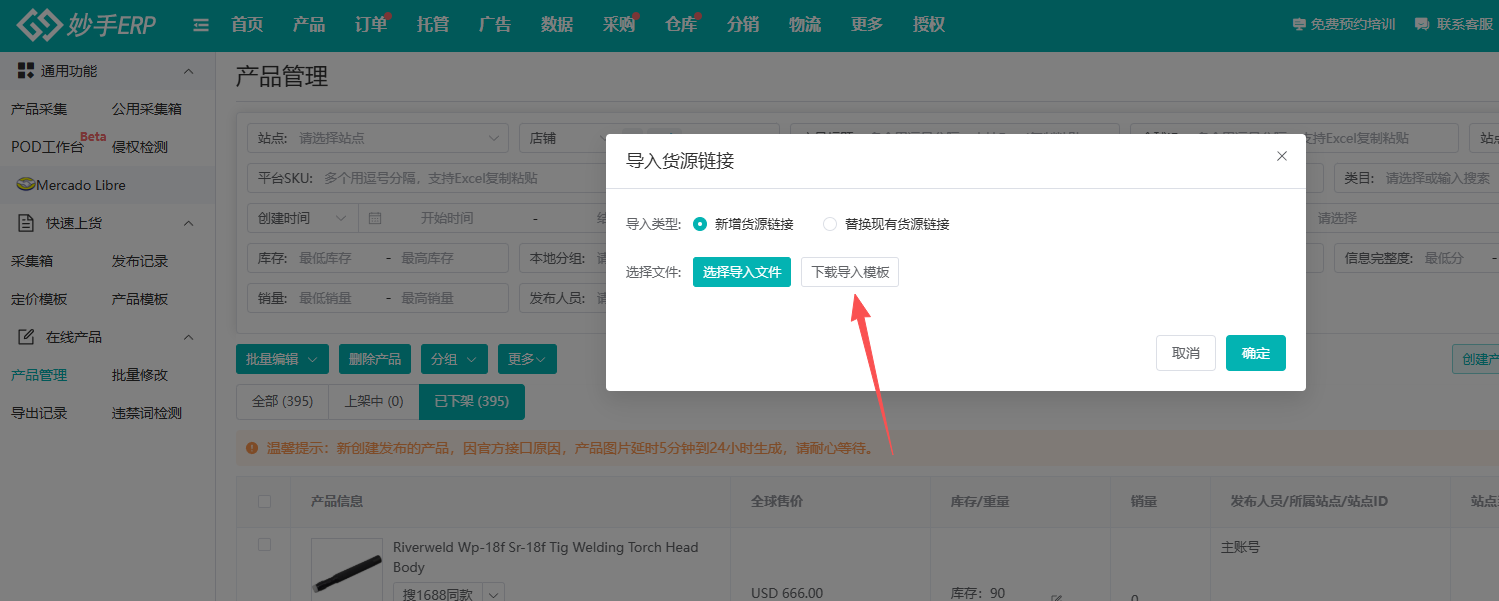Viewport: 1499px width, 601px height.
Task: Click the 联系客服 chat icon
Action: 1421,25
